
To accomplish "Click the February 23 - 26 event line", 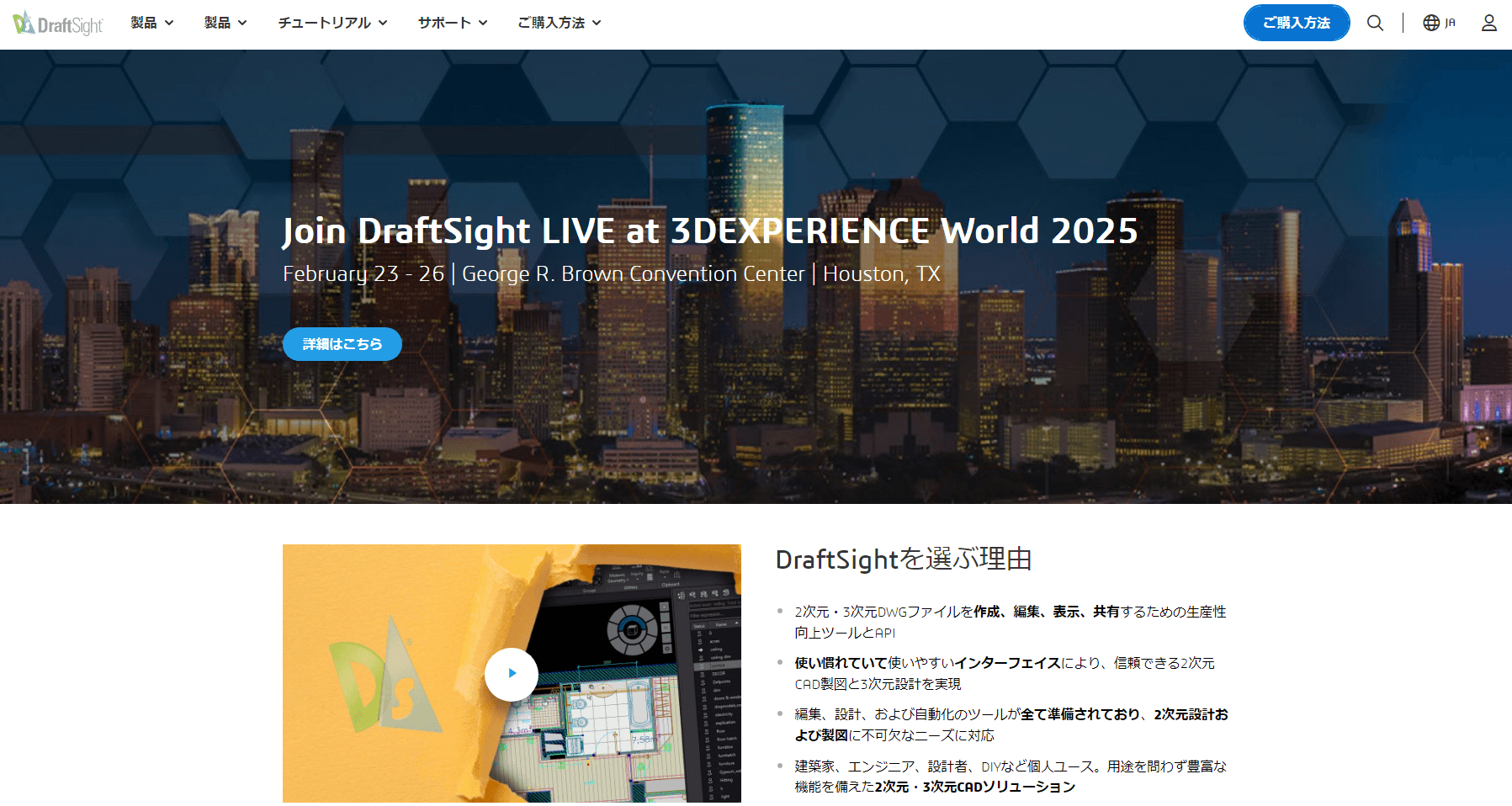I will tap(612, 274).
